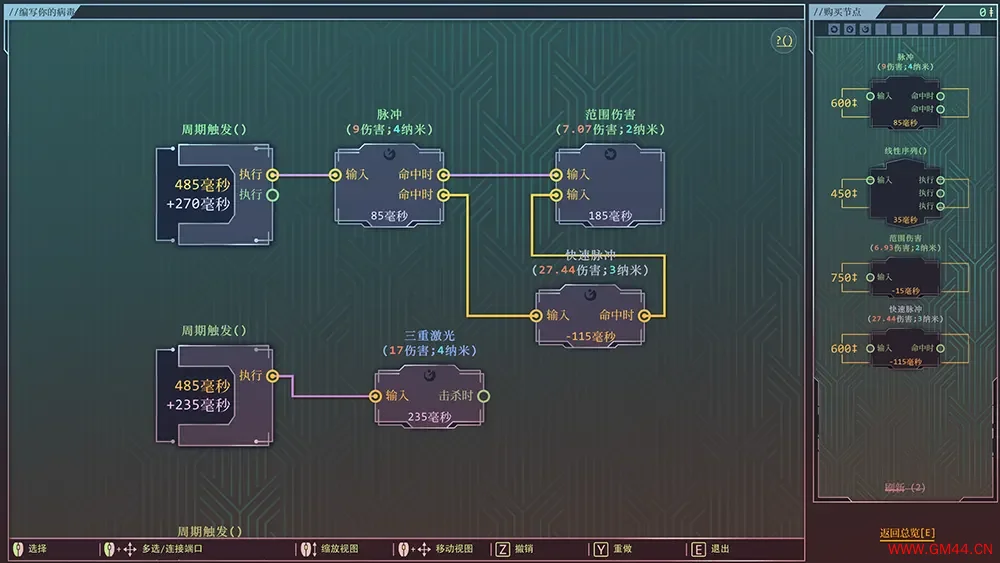This screenshot has height=563, width=1000.
Task: Select the 执行 port on the lower 周期触发 node
Action: [x=272, y=376]
